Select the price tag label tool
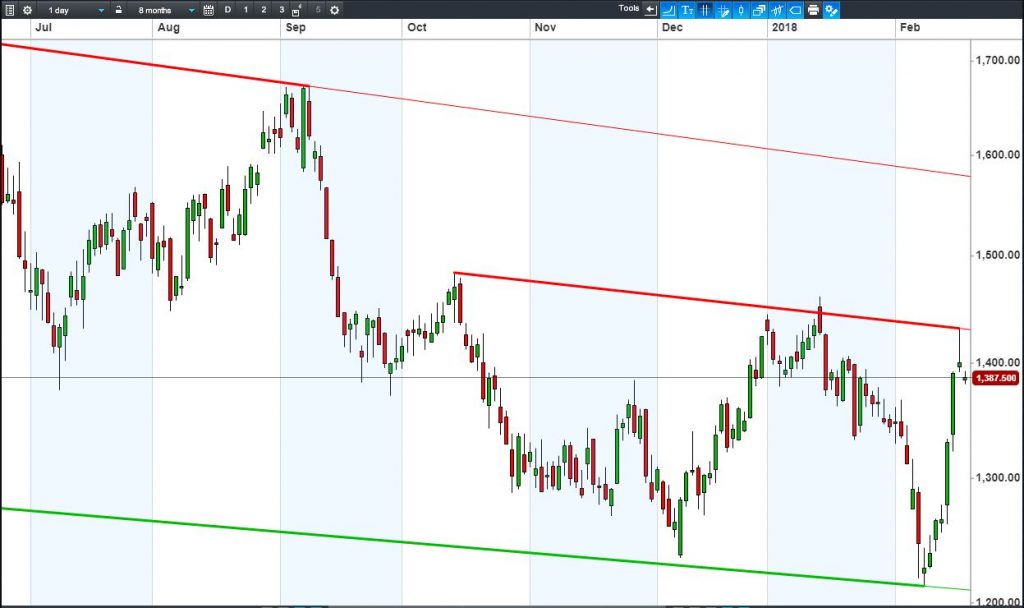 795,10
